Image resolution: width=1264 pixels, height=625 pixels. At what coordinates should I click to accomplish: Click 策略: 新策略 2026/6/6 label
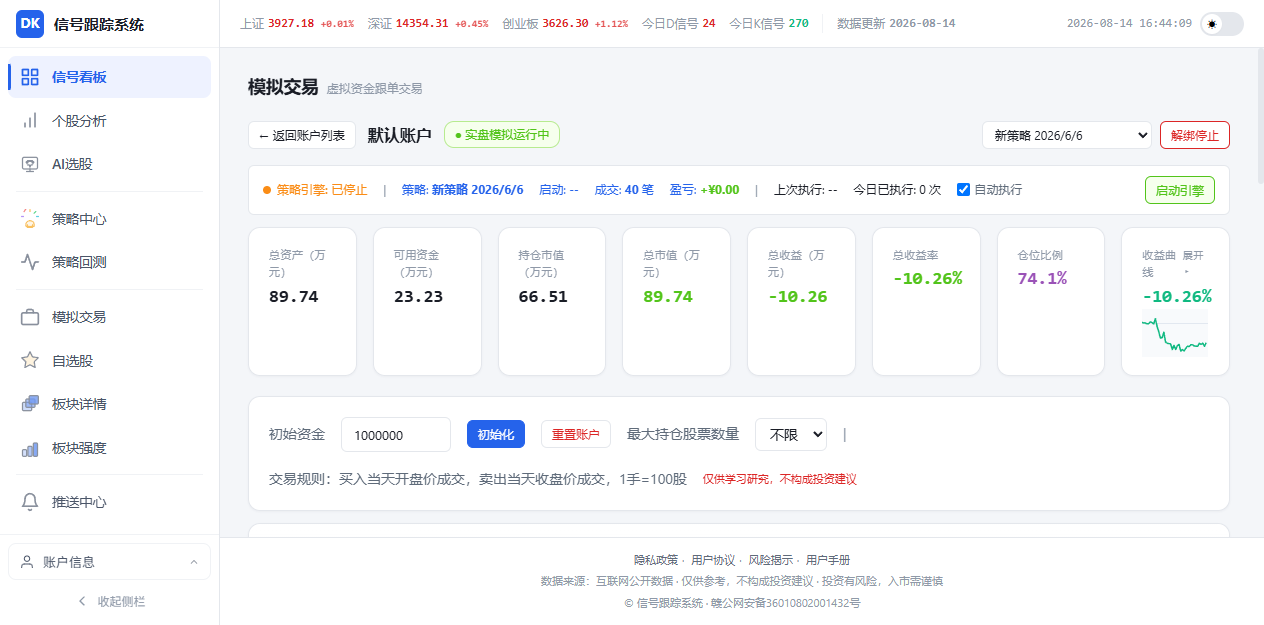click(x=463, y=190)
